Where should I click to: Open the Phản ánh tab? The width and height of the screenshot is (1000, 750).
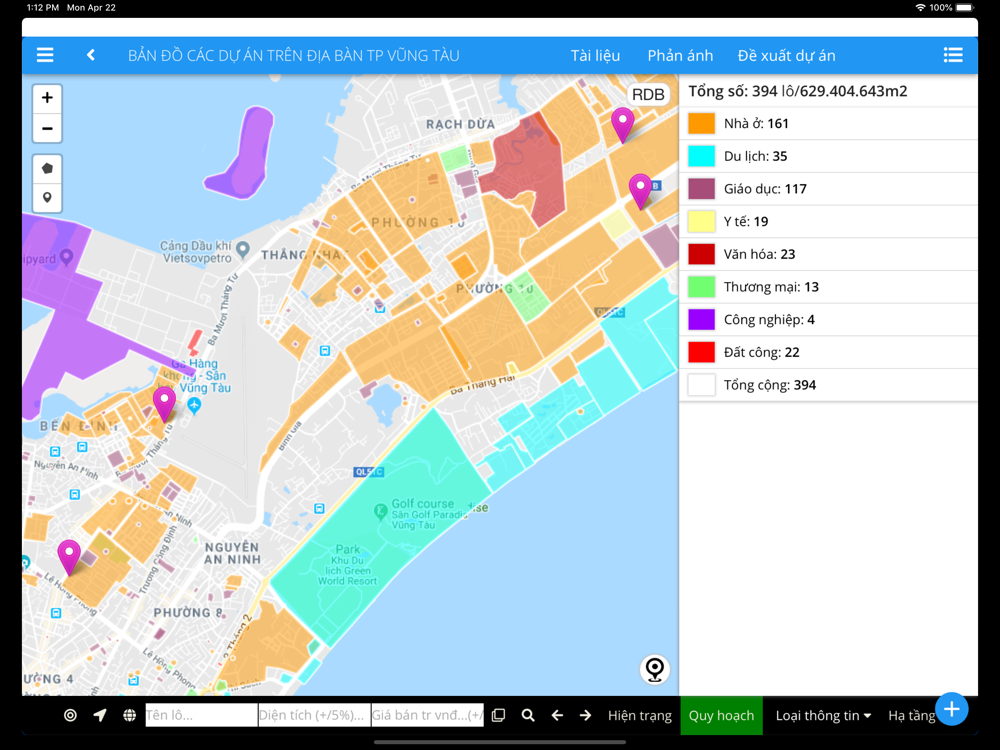[680, 55]
